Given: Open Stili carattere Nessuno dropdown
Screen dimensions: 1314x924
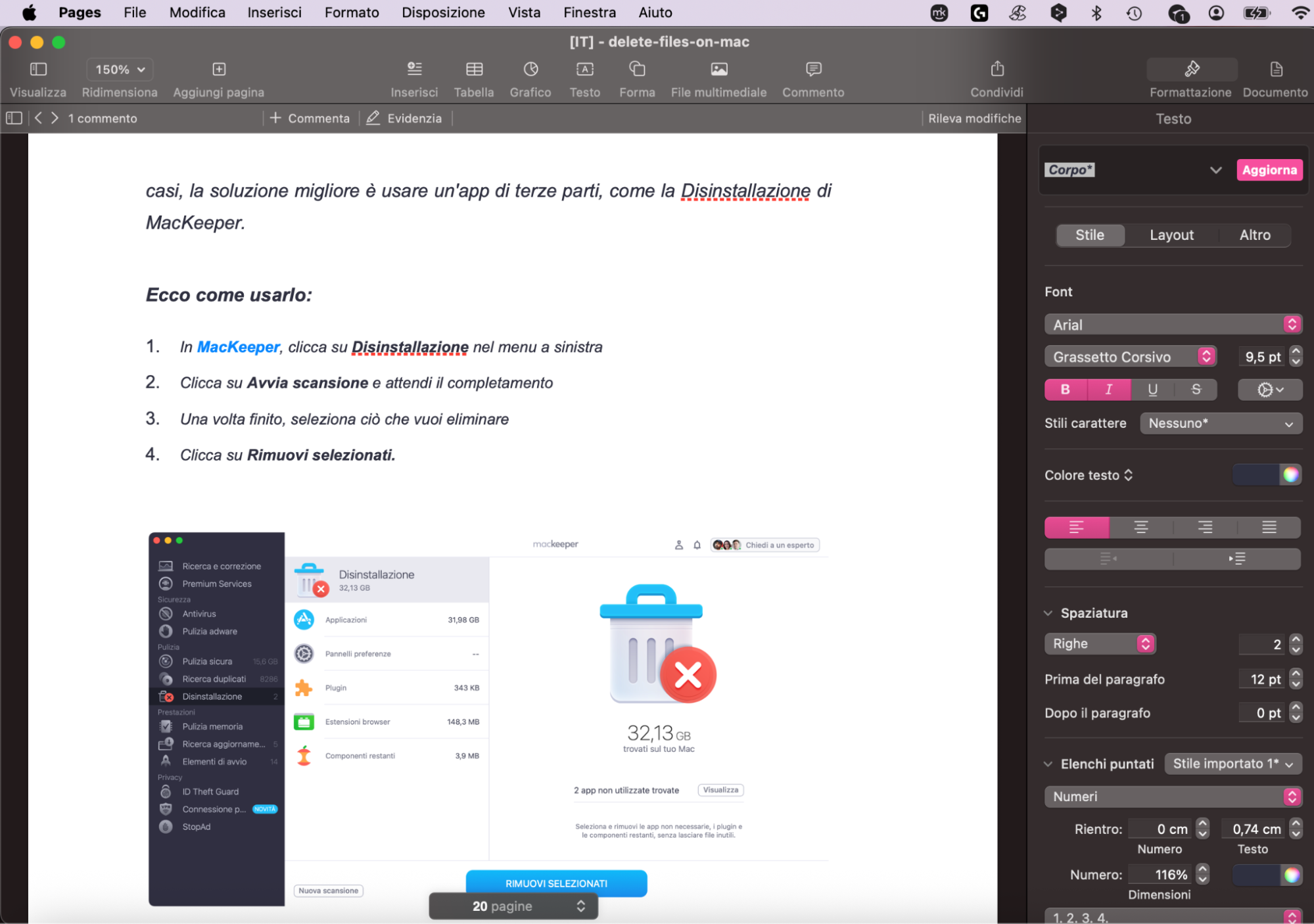Looking at the screenshot, I should pos(1221,424).
